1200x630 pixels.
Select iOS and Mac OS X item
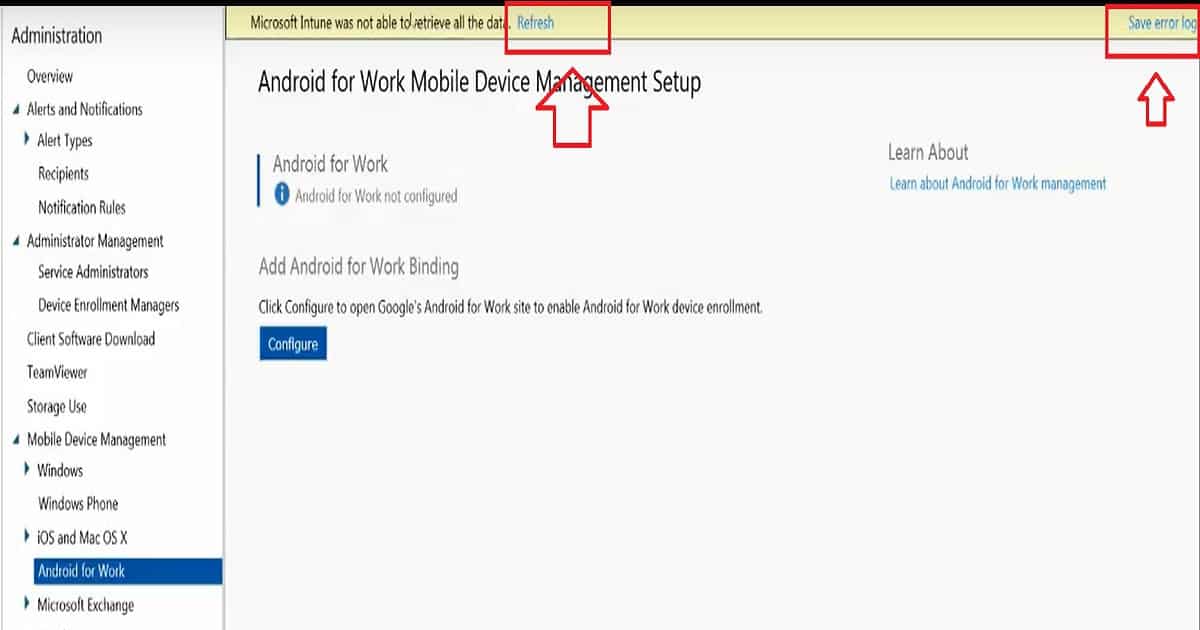(x=83, y=538)
